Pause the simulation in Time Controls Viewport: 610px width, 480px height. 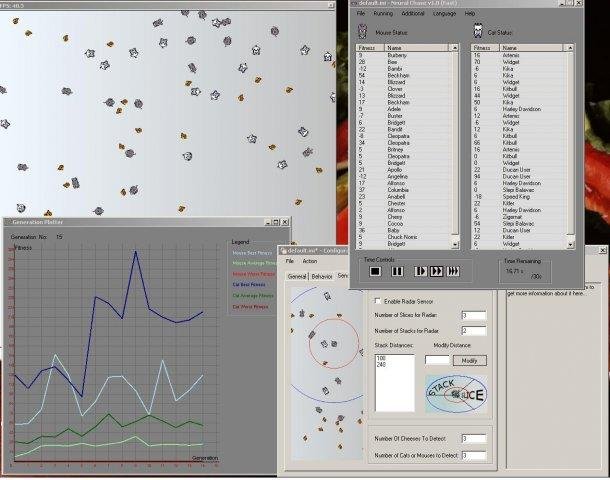397,271
